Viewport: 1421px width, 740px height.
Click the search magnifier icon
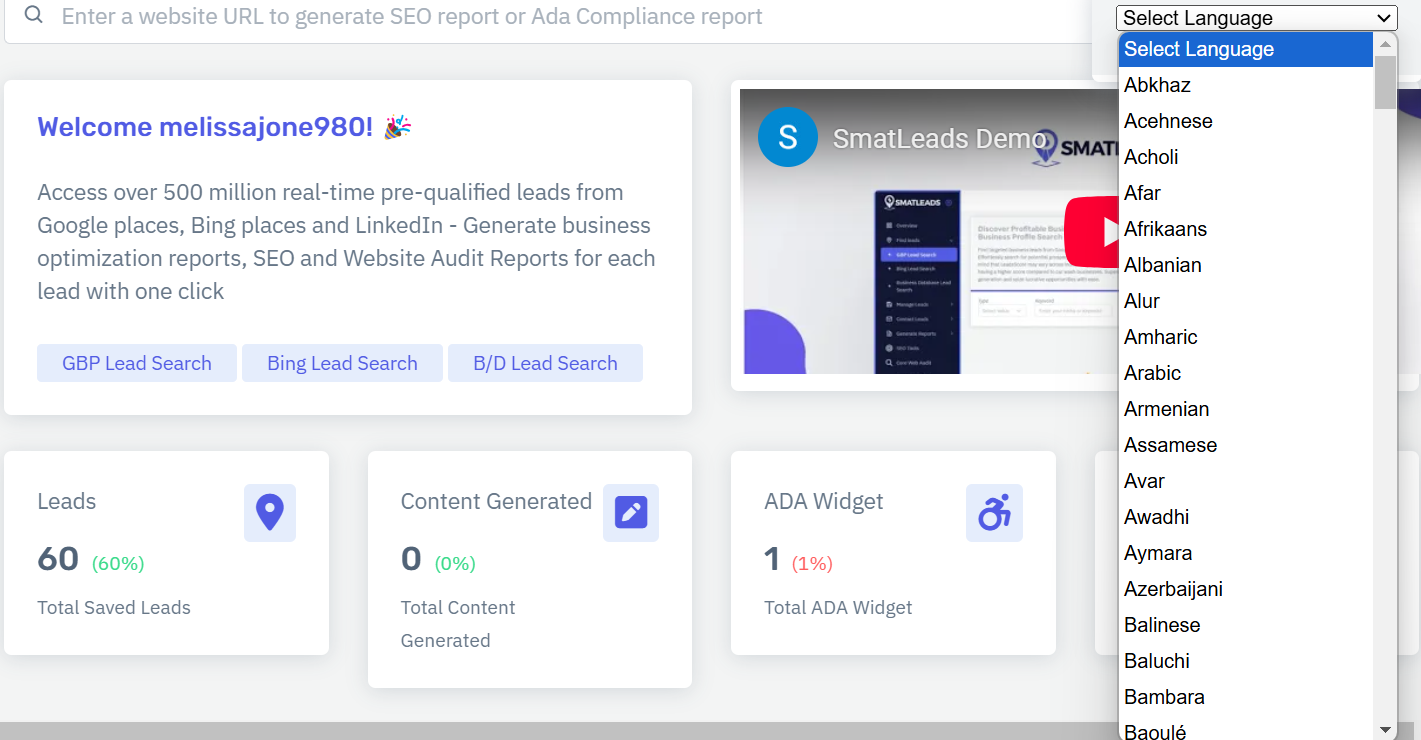(34, 16)
